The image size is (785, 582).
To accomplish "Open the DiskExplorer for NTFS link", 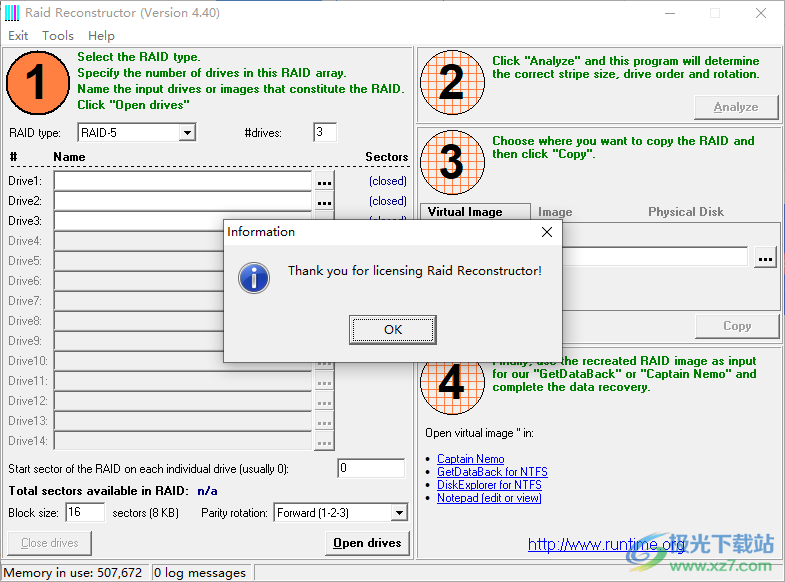I will pyautogui.click(x=489, y=485).
